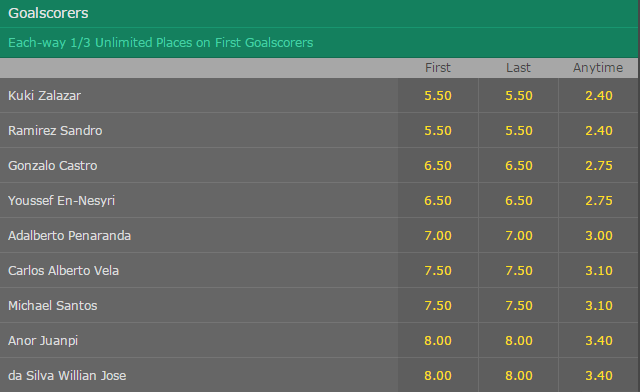Image resolution: width=640 pixels, height=392 pixels.
Task: Select da Silva Willian Jose First odds 8.00
Action: 438,376
